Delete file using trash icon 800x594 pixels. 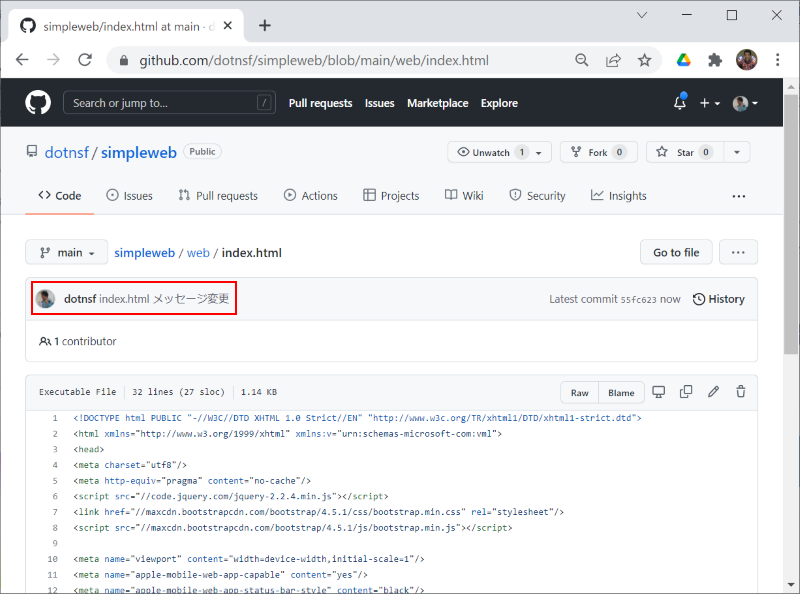pos(741,392)
